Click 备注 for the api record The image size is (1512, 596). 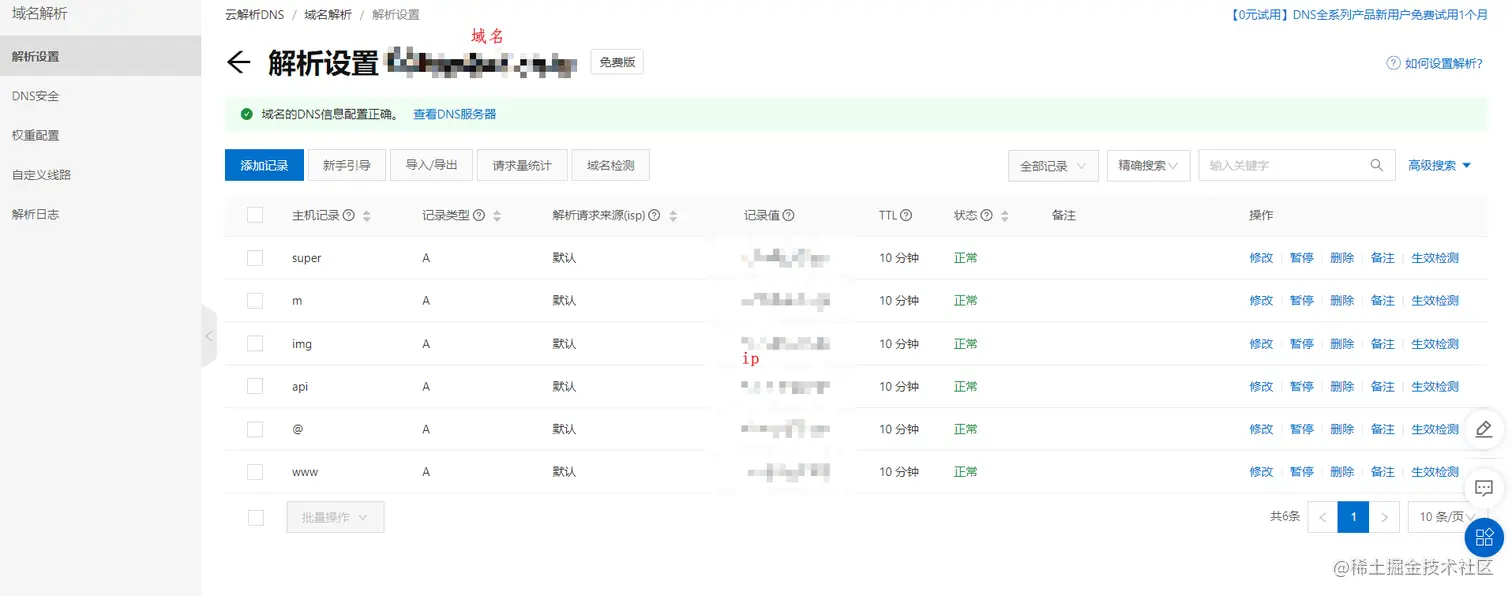pos(1382,387)
